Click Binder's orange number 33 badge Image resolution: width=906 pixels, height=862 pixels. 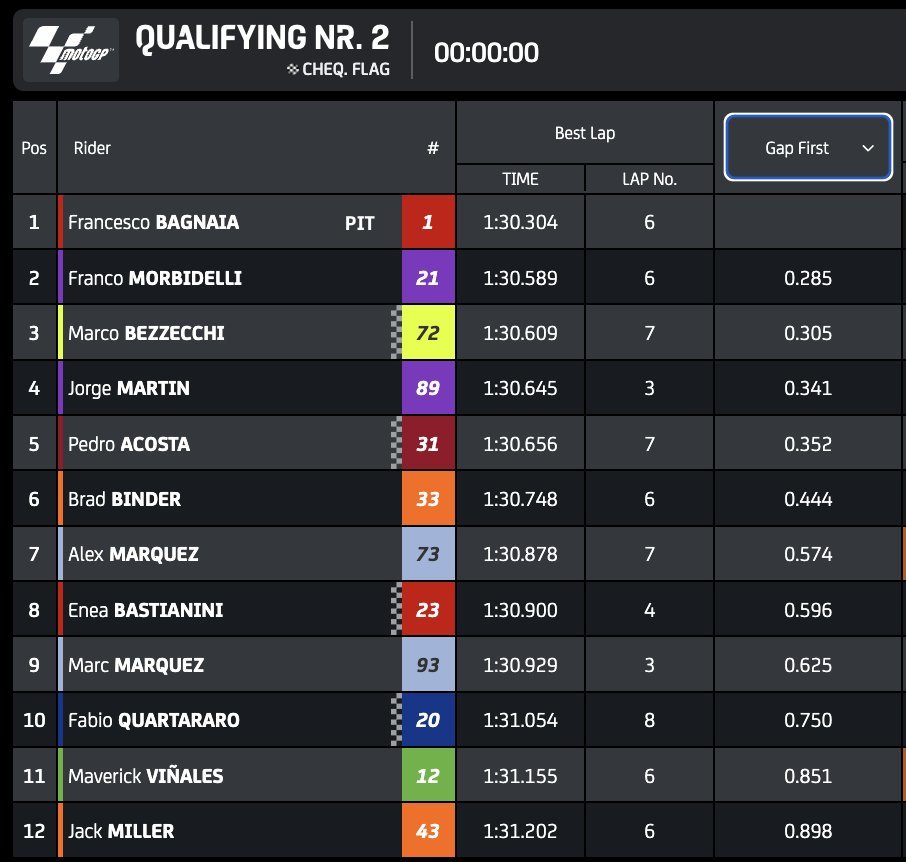pos(428,499)
